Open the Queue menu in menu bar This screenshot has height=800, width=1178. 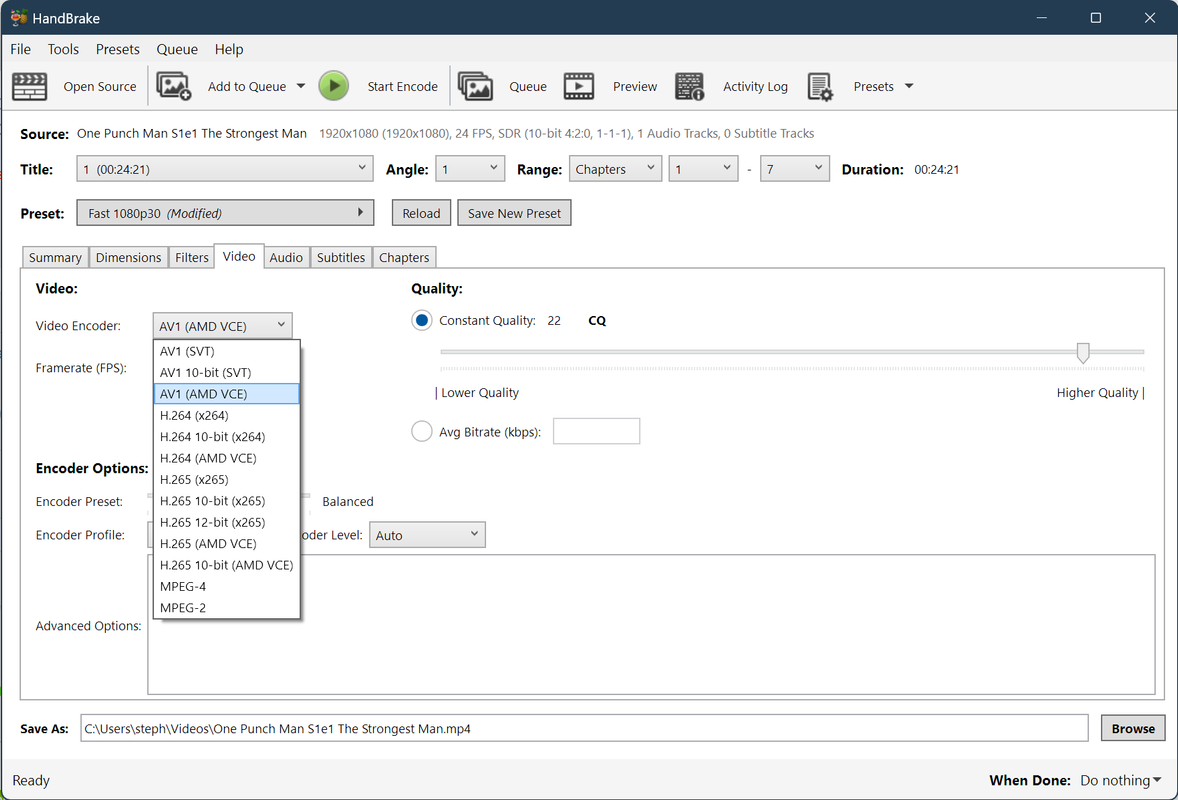click(x=177, y=49)
